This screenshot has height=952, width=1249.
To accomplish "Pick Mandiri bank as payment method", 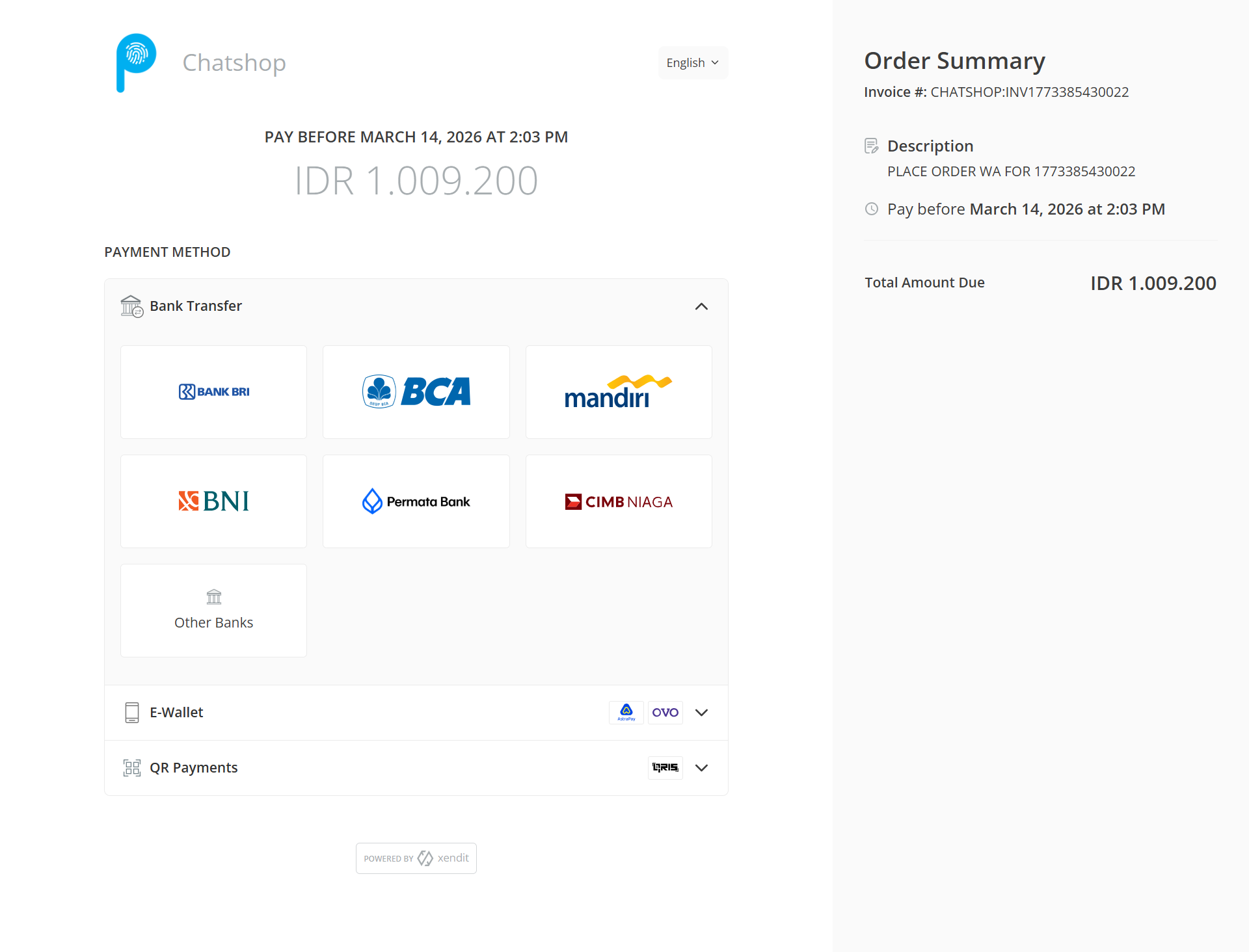I will pyautogui.click(x=618, y=392).
